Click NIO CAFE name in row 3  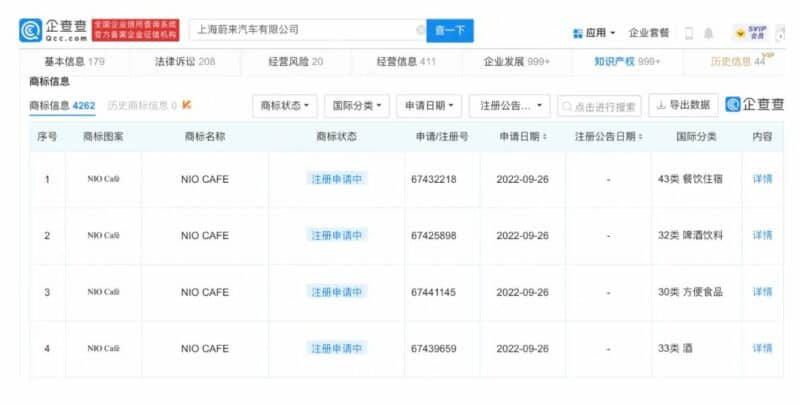coord(205,293)
